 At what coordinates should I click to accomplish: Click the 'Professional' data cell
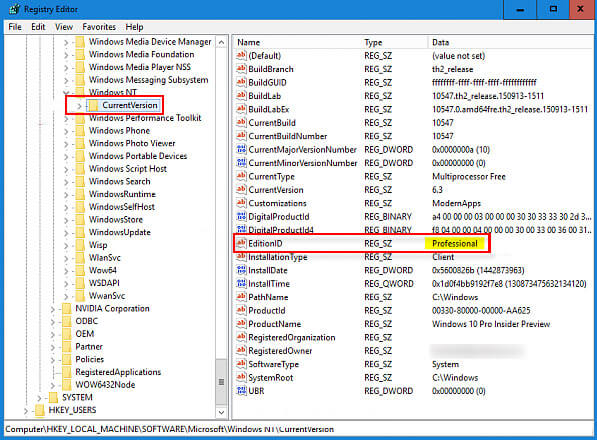coord(455,243)
